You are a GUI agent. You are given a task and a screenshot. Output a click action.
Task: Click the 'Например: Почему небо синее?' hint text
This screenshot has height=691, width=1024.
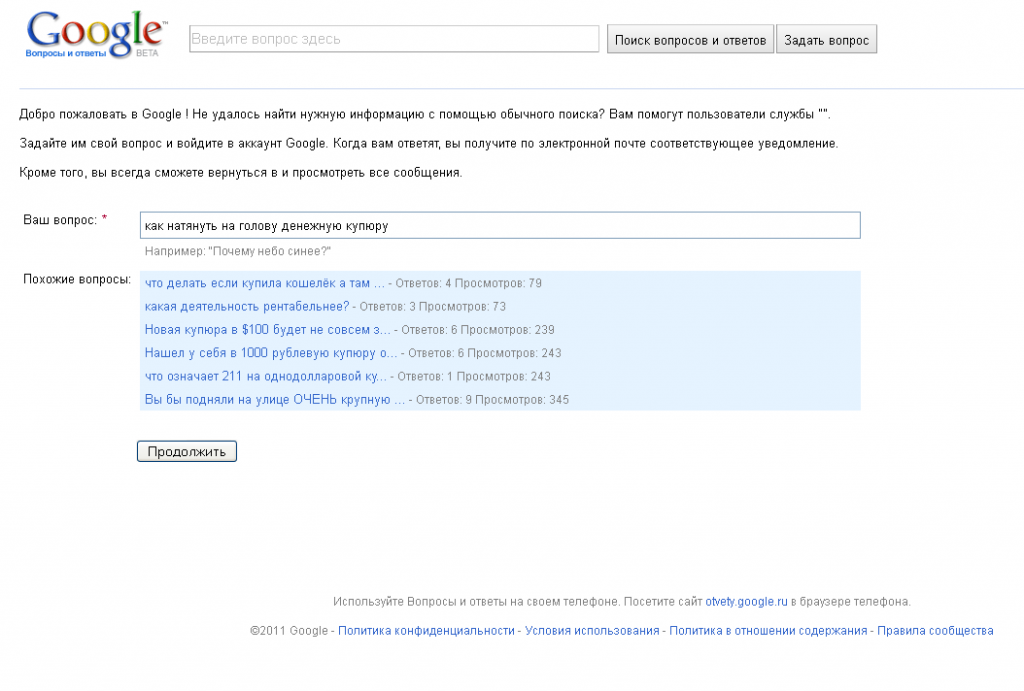(237, 251)
